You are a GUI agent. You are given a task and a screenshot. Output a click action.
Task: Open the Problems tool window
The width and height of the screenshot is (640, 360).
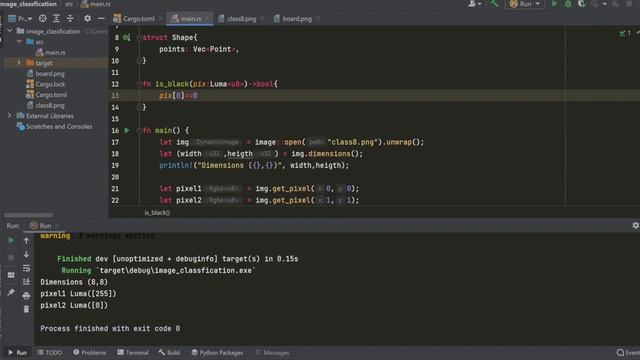pos(89,352)
